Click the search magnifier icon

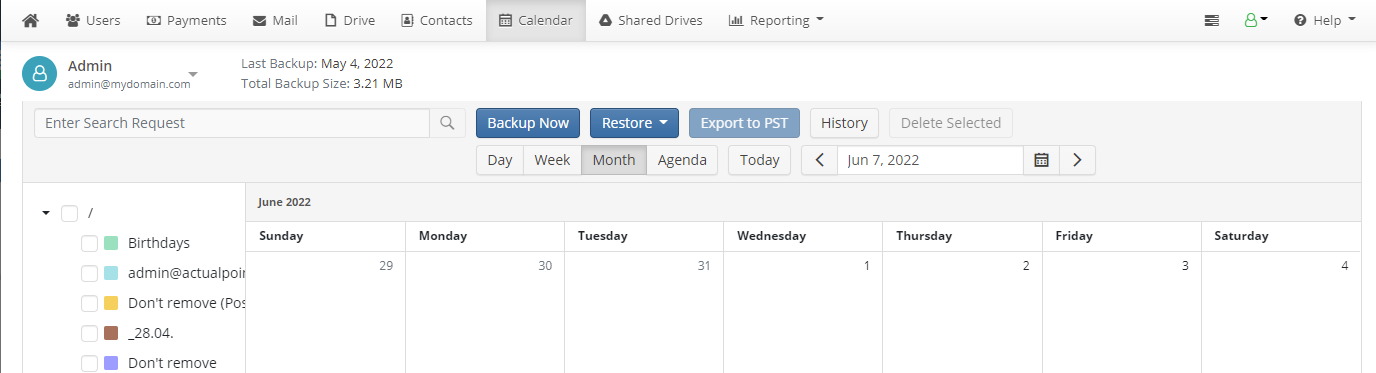(x=448, y=123)
